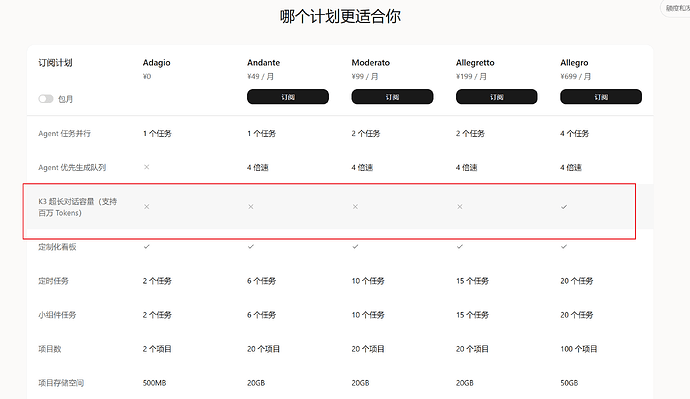This screenshot has height=399, width=690.
Task: Subscribe to the Allegro ¥699 plan
Action: [x=601, y=97]
